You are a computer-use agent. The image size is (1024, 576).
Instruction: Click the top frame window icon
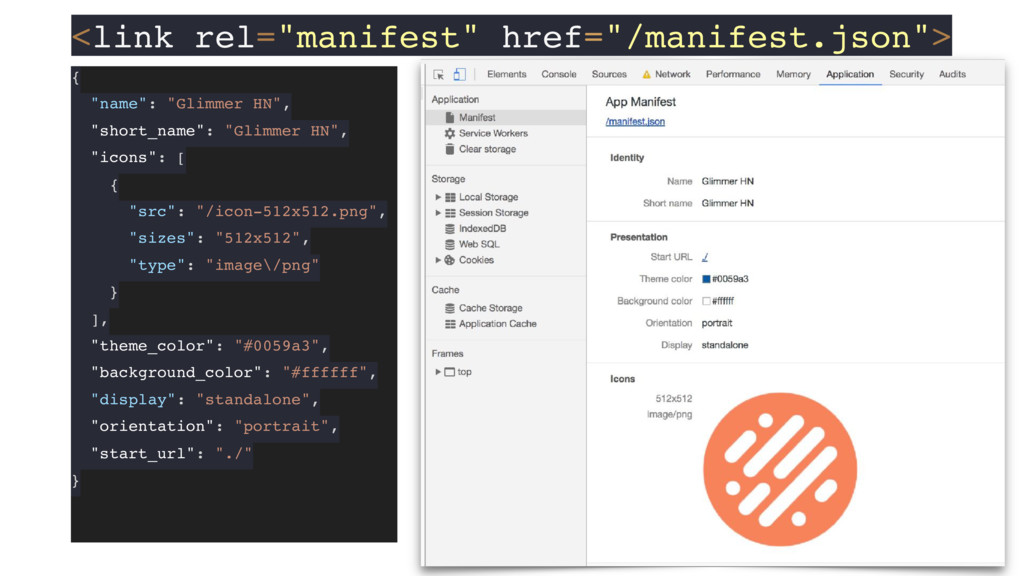[450, 372]
